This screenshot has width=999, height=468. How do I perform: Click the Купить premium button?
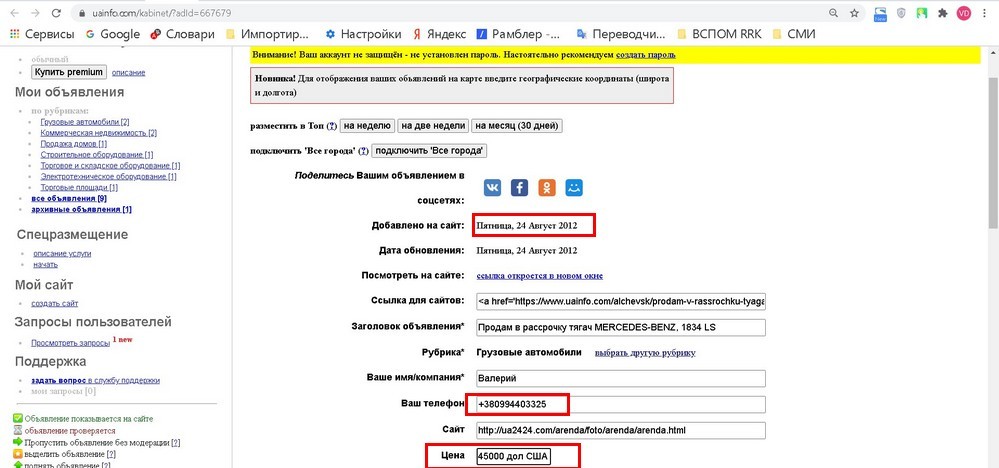pos(69,72)
